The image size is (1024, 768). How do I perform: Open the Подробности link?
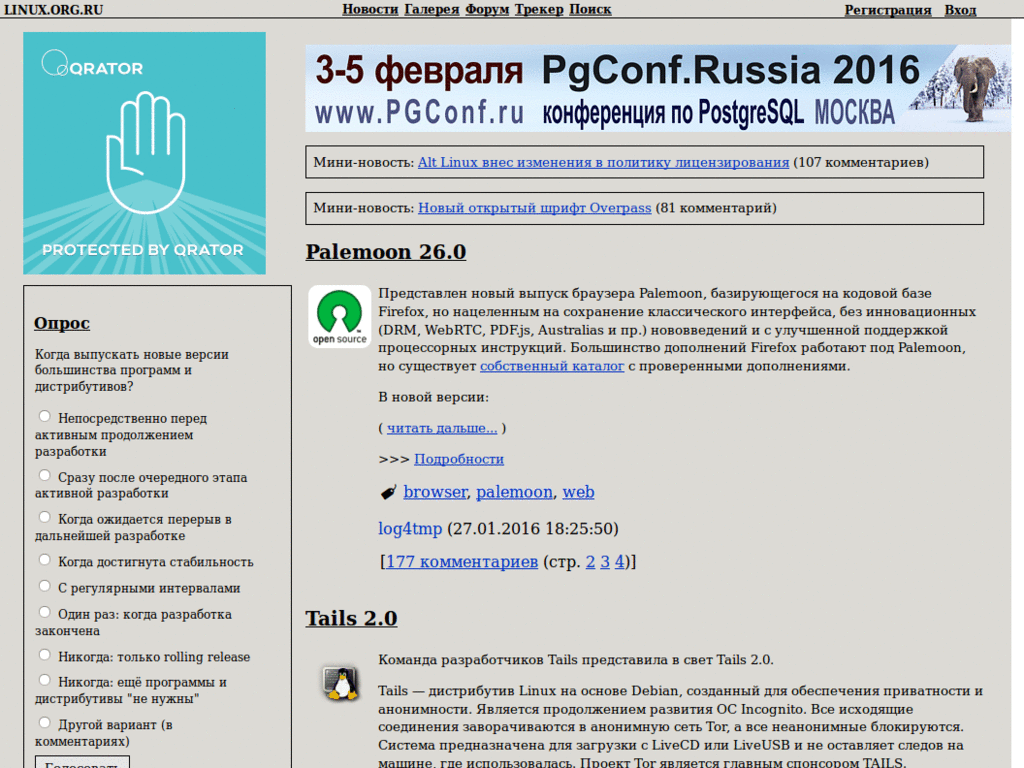point(459,459)
